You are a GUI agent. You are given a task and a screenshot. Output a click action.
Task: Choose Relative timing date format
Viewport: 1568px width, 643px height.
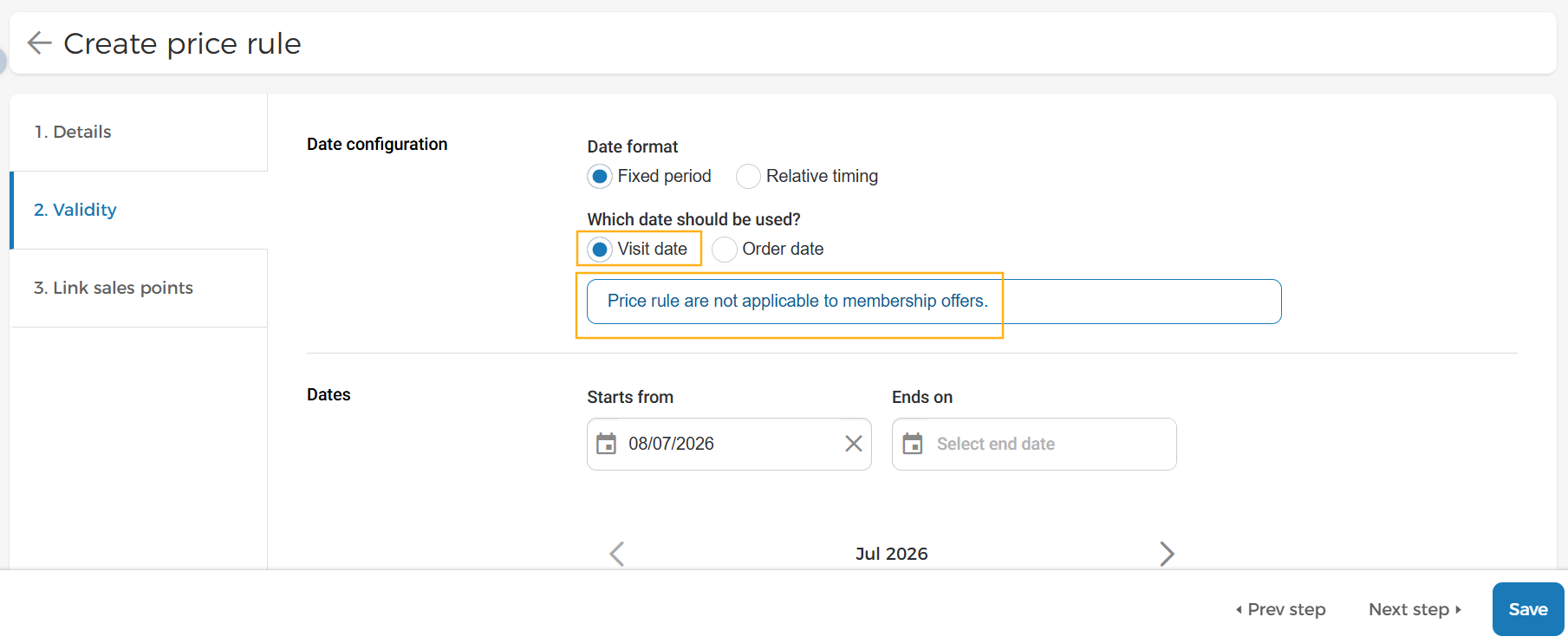(748, 176)
